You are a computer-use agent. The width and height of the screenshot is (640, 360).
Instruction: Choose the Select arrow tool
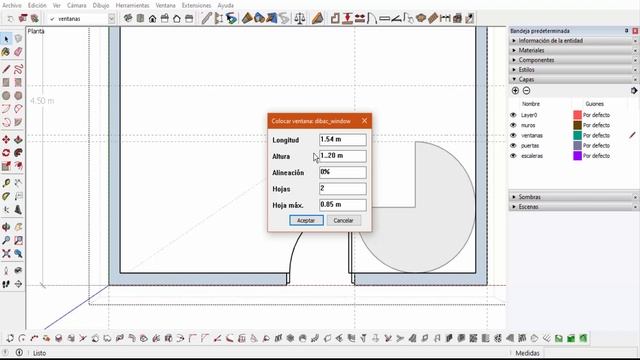pyautogui.click(x=6, y=39)
